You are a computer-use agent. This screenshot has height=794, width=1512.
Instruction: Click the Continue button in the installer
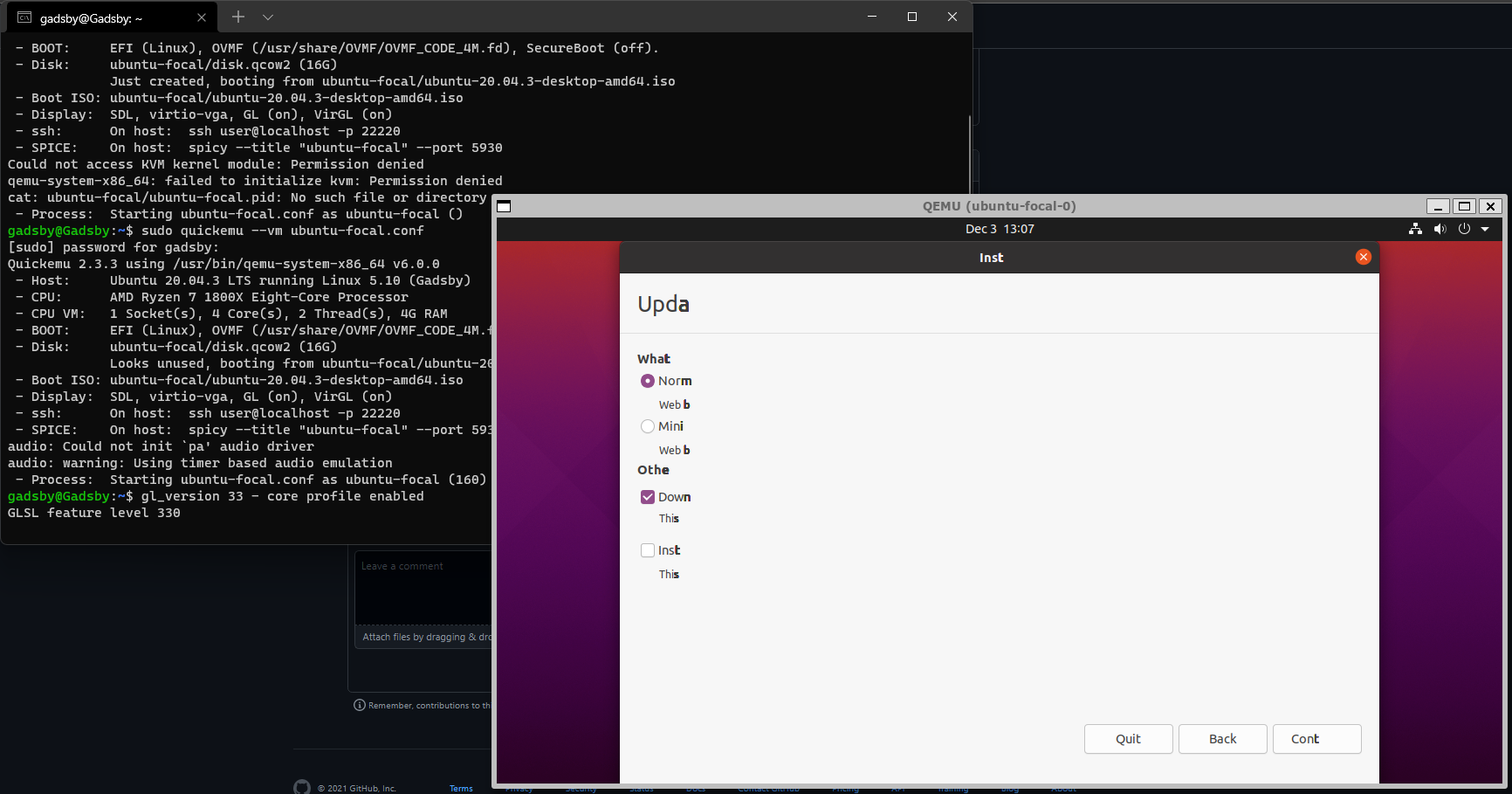1316,739
